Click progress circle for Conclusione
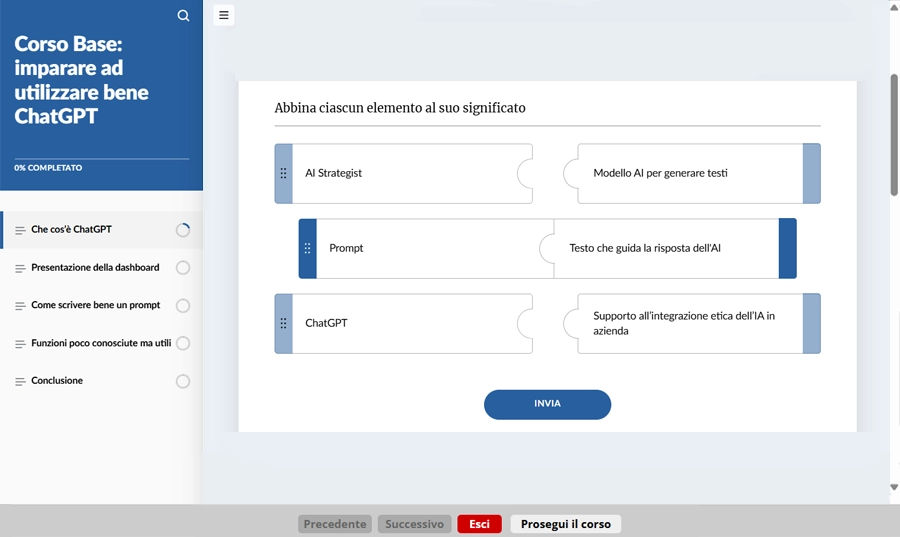 pos(183,382)
